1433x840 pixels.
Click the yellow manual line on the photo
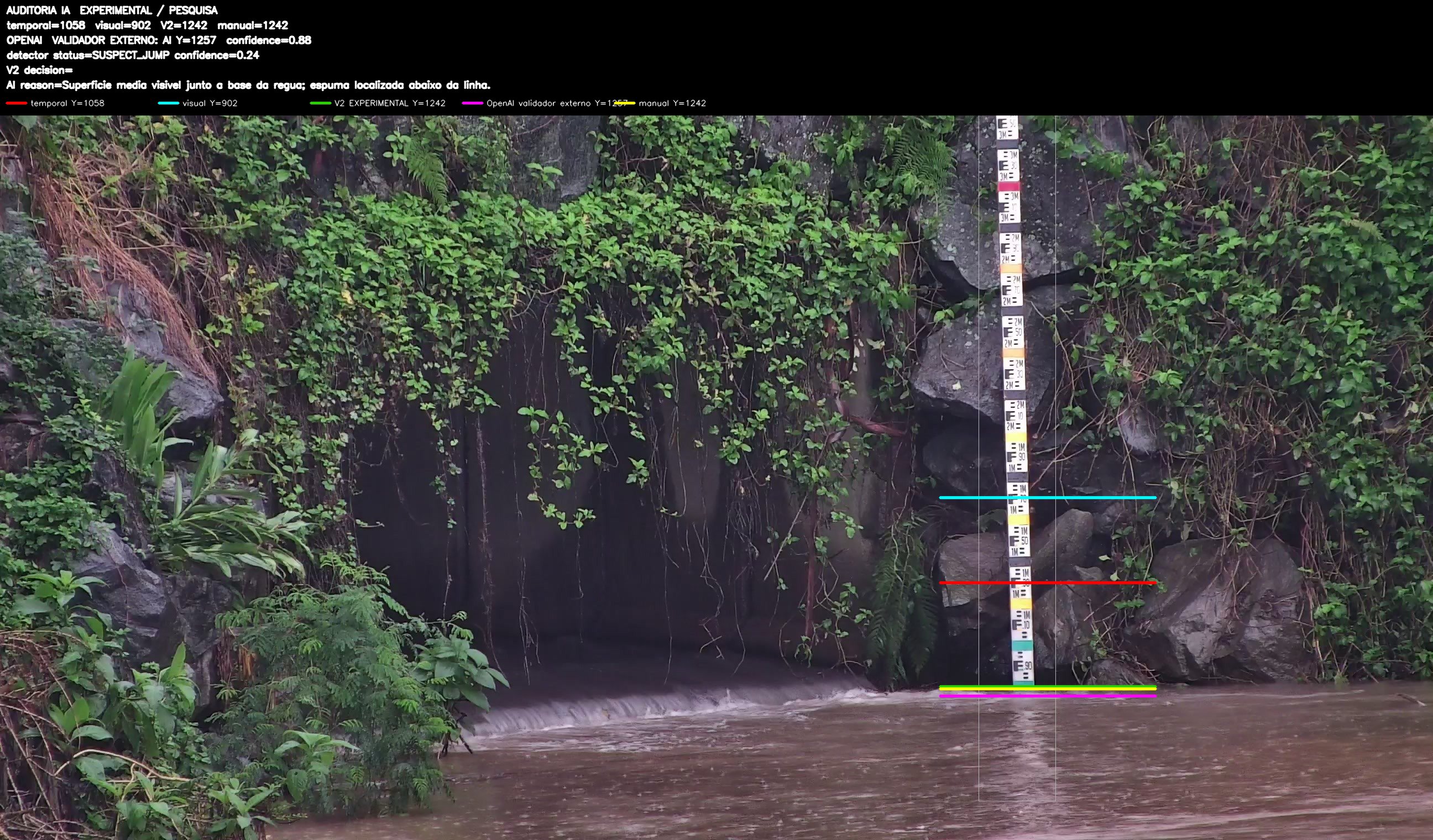pos(1048,689)
